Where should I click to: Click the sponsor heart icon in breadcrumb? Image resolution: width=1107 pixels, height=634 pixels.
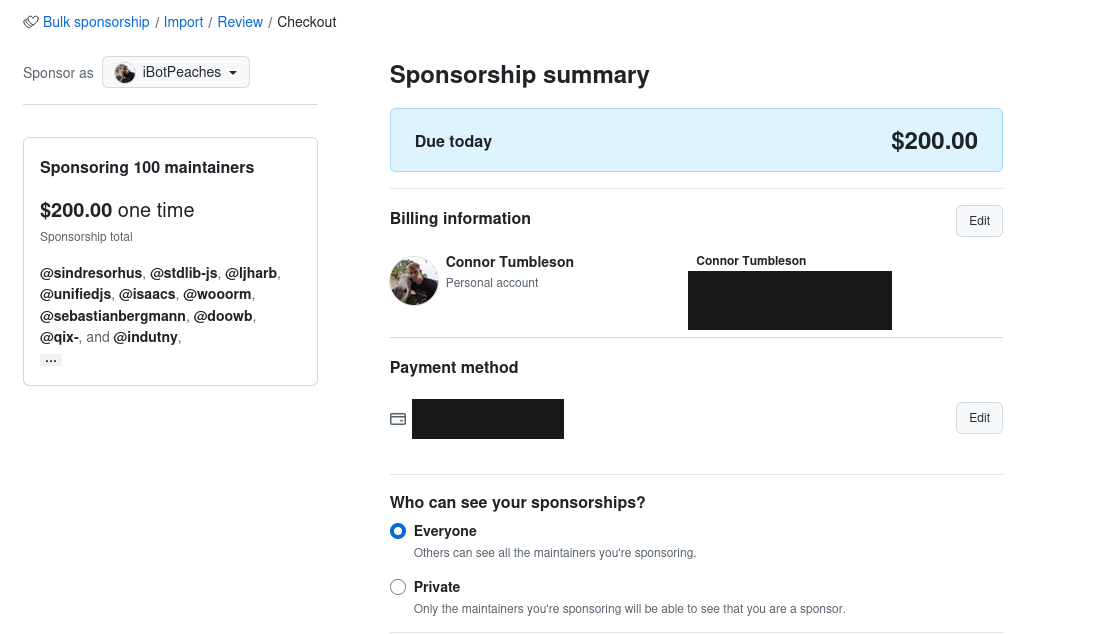coord(30,22)
